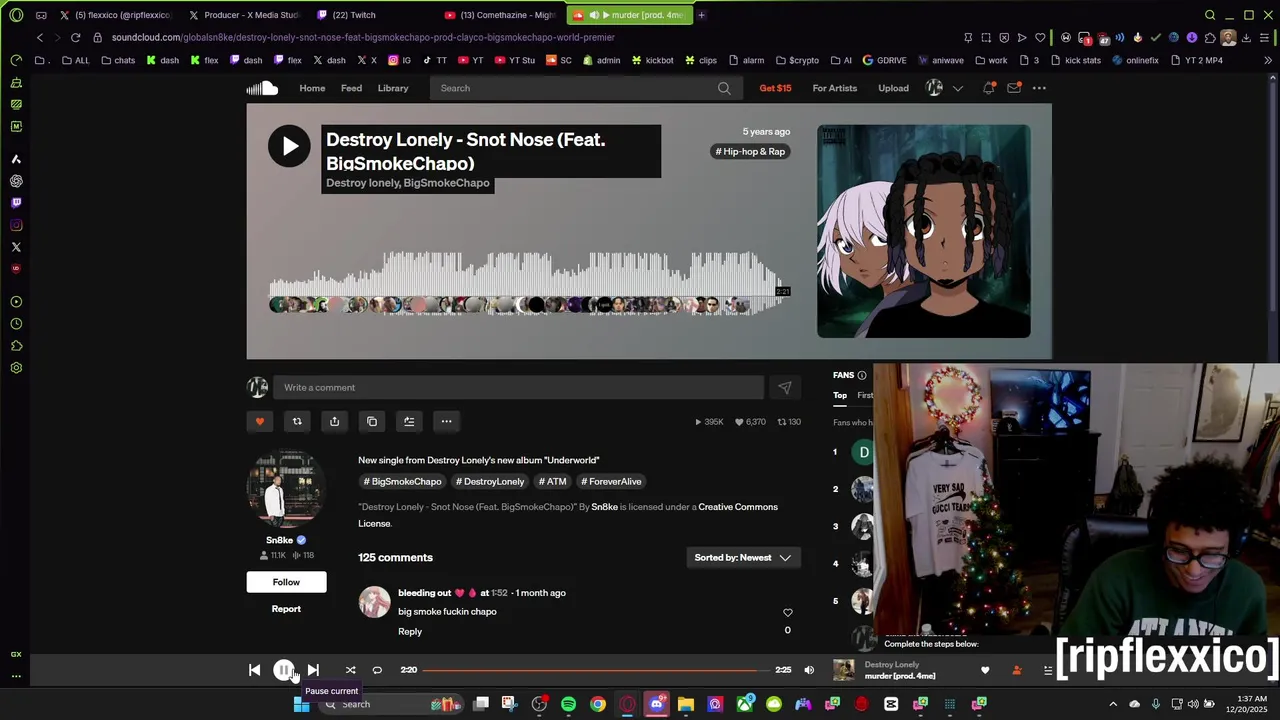Open the Library section

point(393,88)
